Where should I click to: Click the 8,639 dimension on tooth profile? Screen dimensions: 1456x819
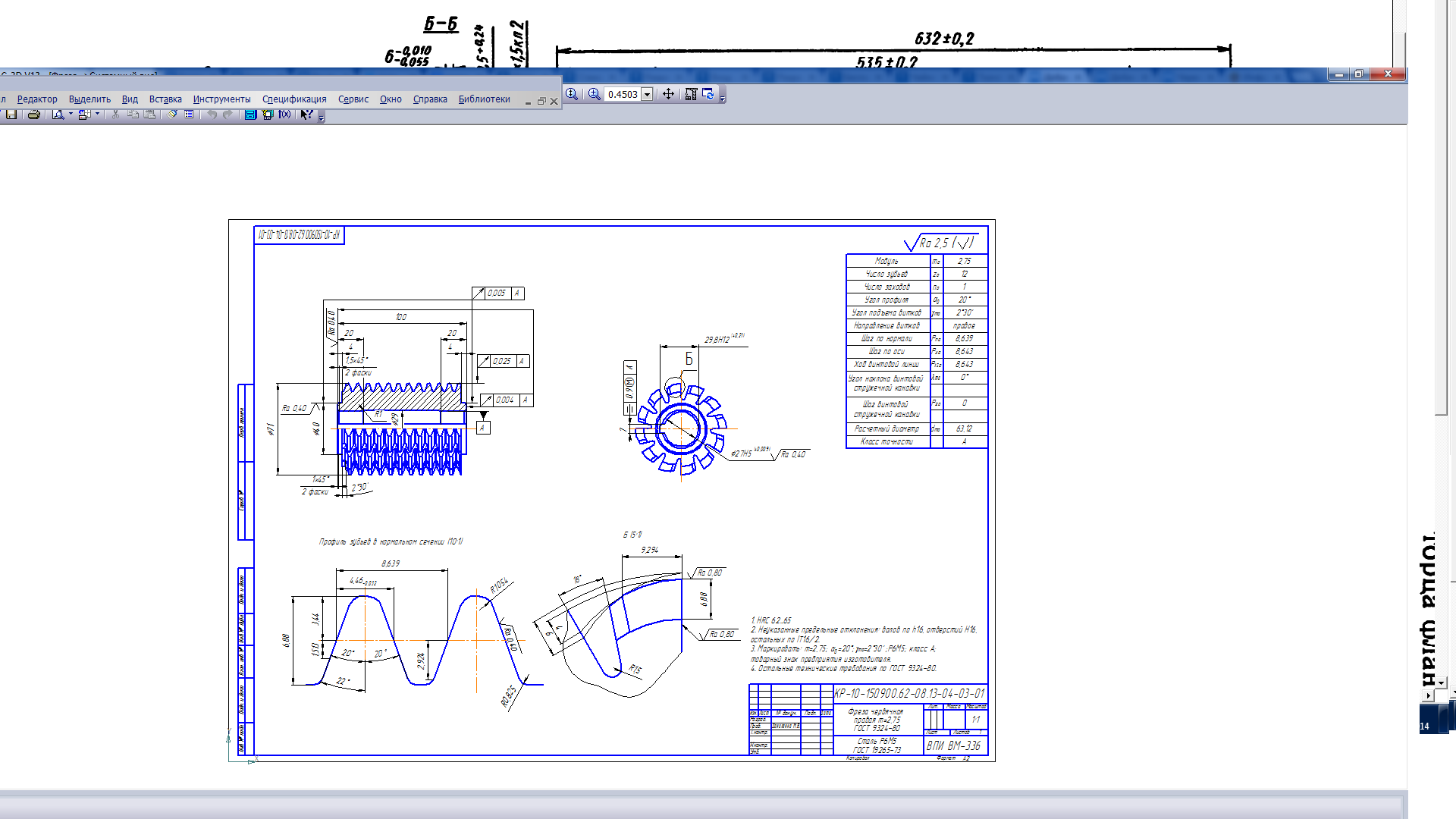point(391,563)
